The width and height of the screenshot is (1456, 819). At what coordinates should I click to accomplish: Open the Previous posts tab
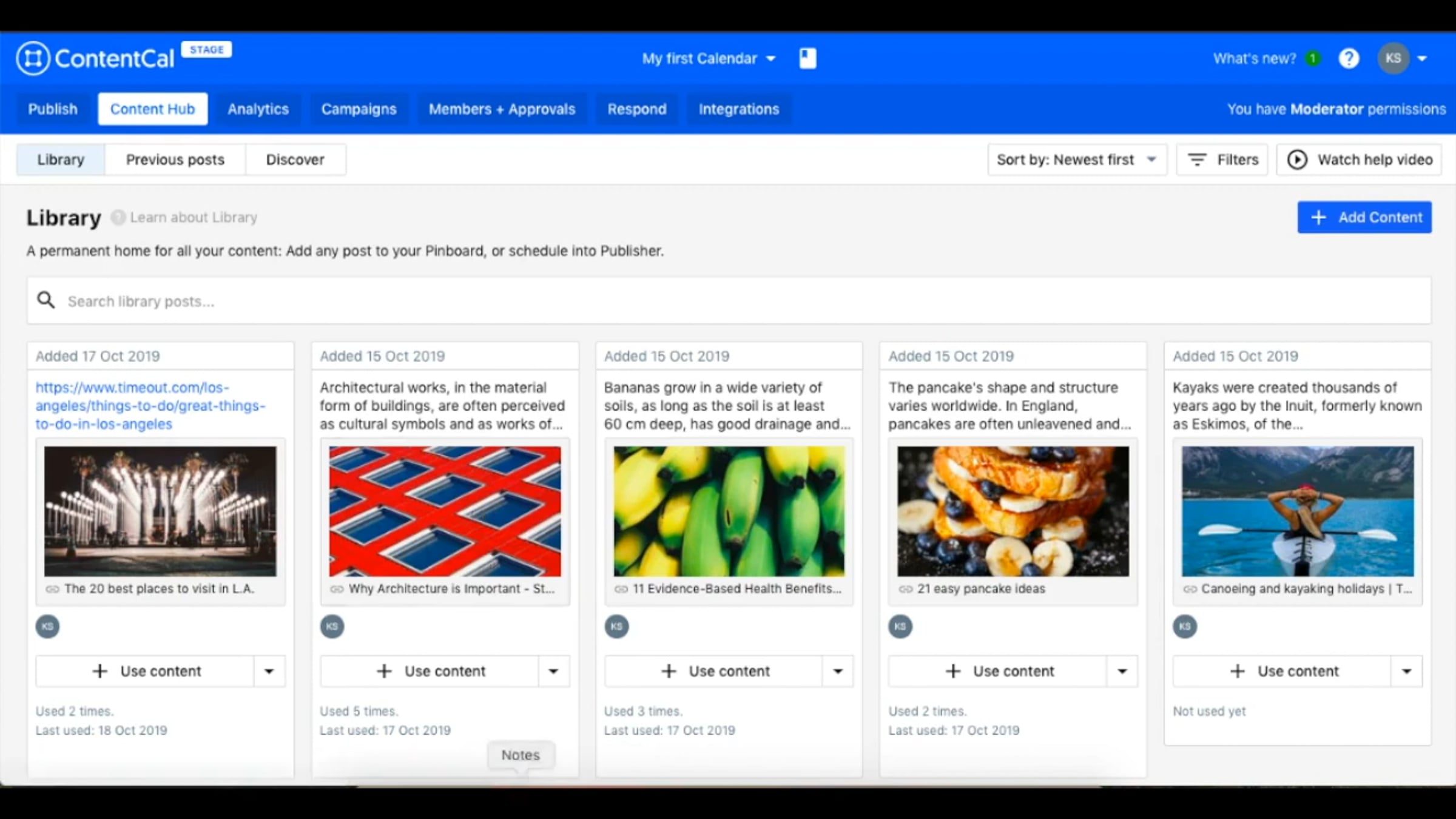pyautogui.click(x=175, y=160)
